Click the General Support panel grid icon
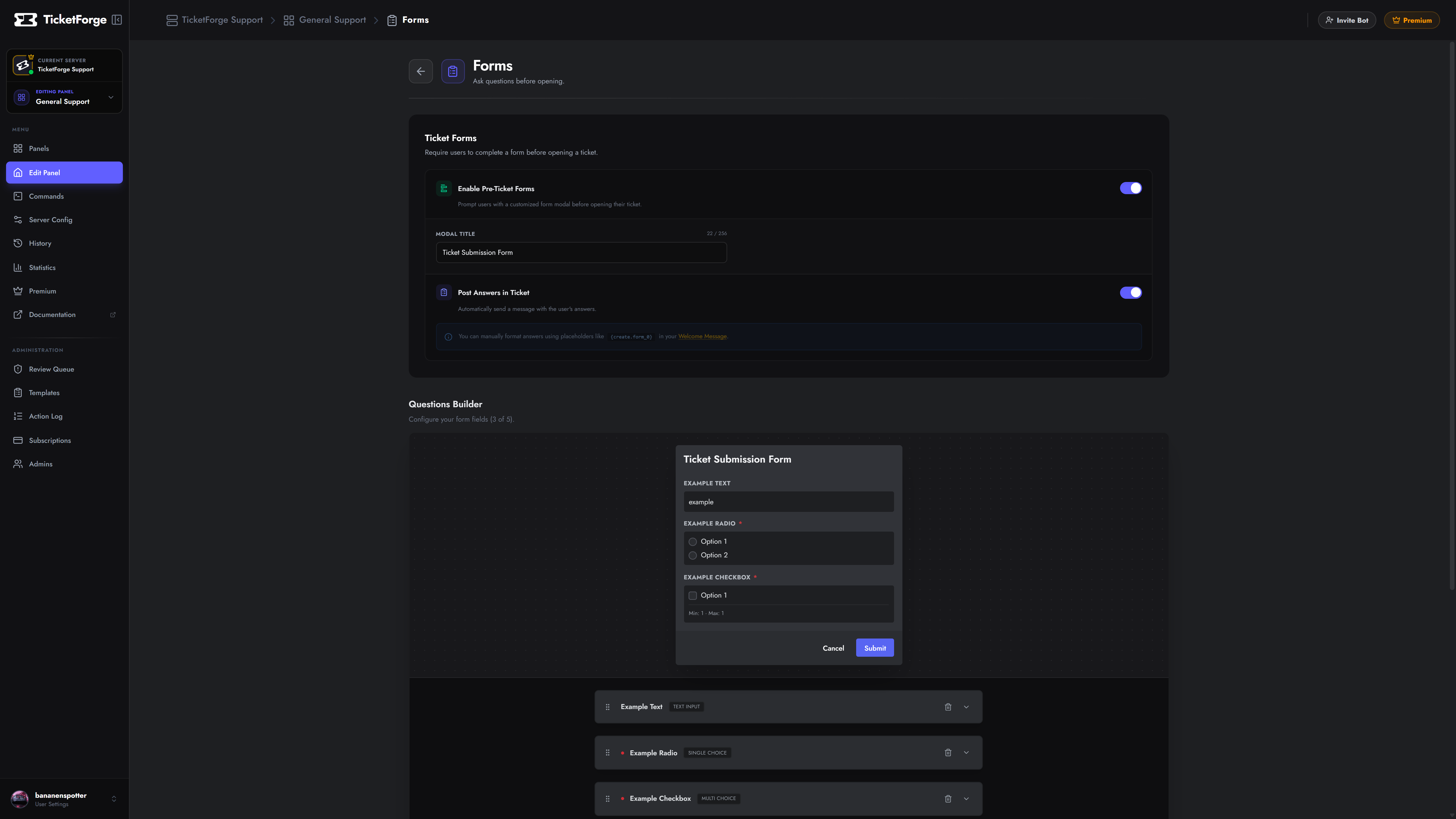The width and height of the screenshot is (1456, 819). pos(21,97)
